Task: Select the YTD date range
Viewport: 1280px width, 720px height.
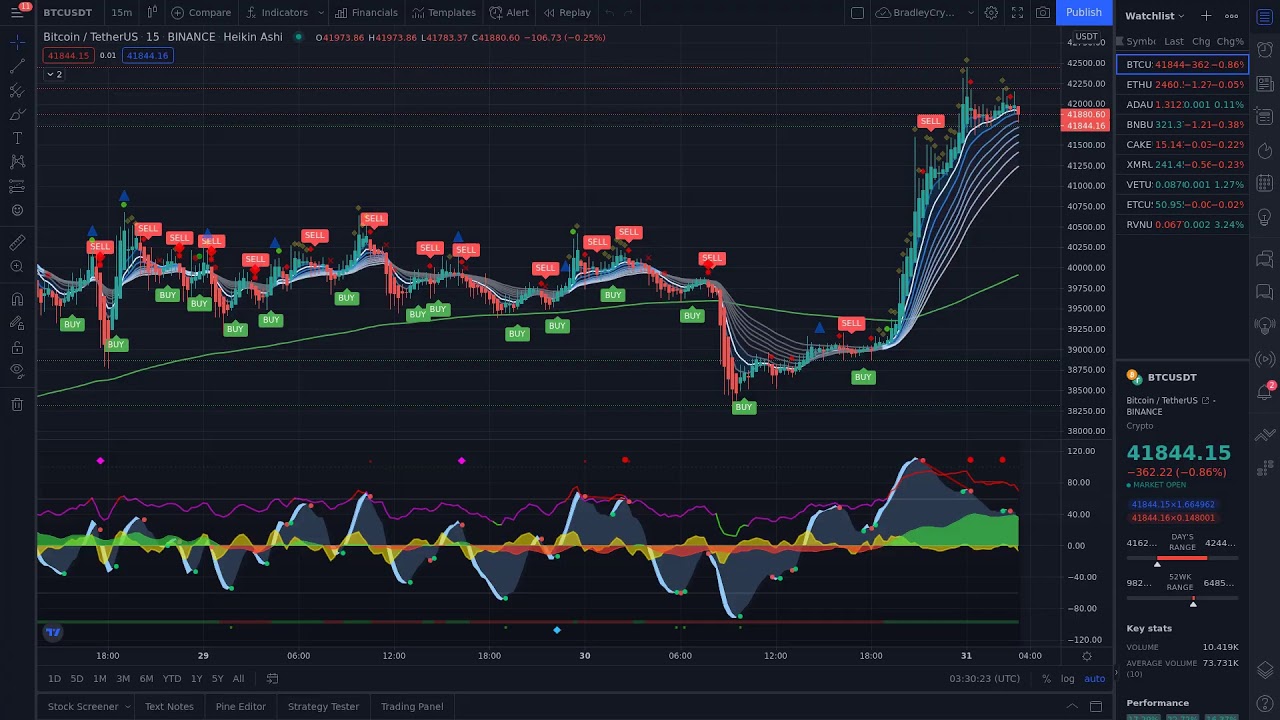Action: tap(172, 678)
